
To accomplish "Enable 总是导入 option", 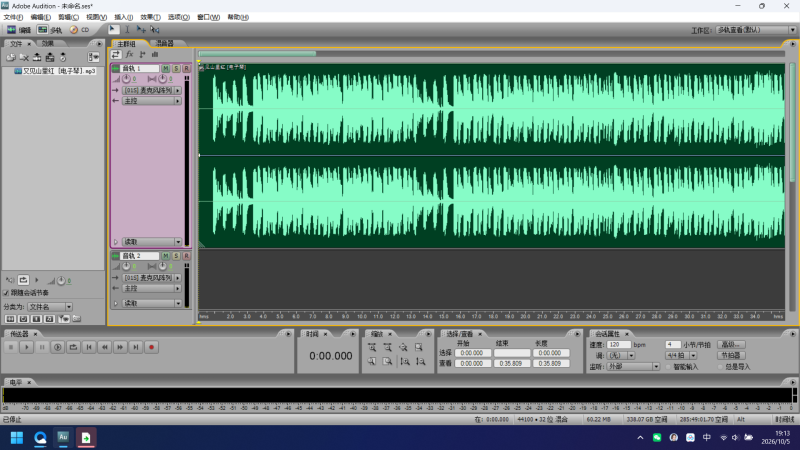I will (x=720, y=367).
